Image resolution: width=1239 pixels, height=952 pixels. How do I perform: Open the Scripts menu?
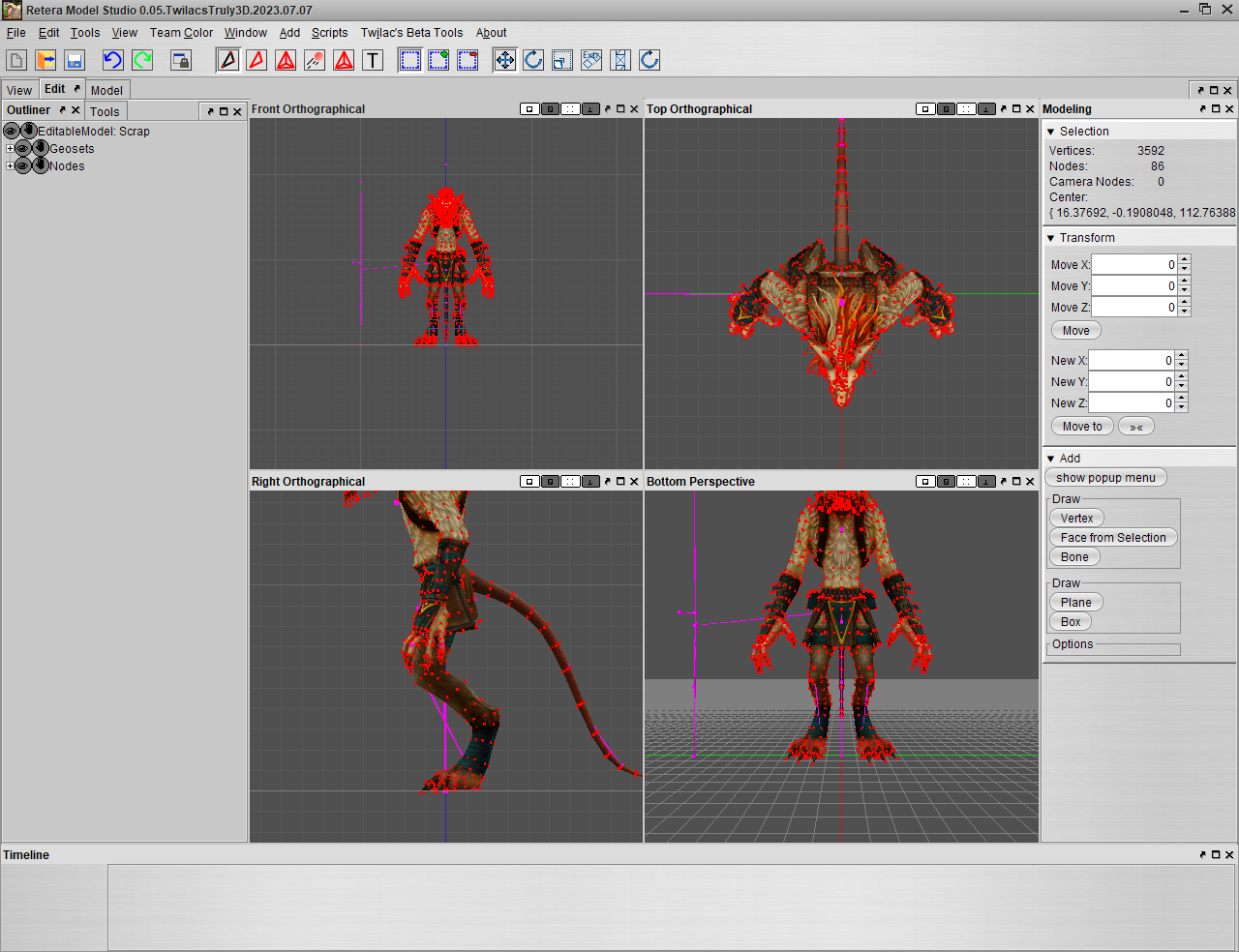(329, 33)
